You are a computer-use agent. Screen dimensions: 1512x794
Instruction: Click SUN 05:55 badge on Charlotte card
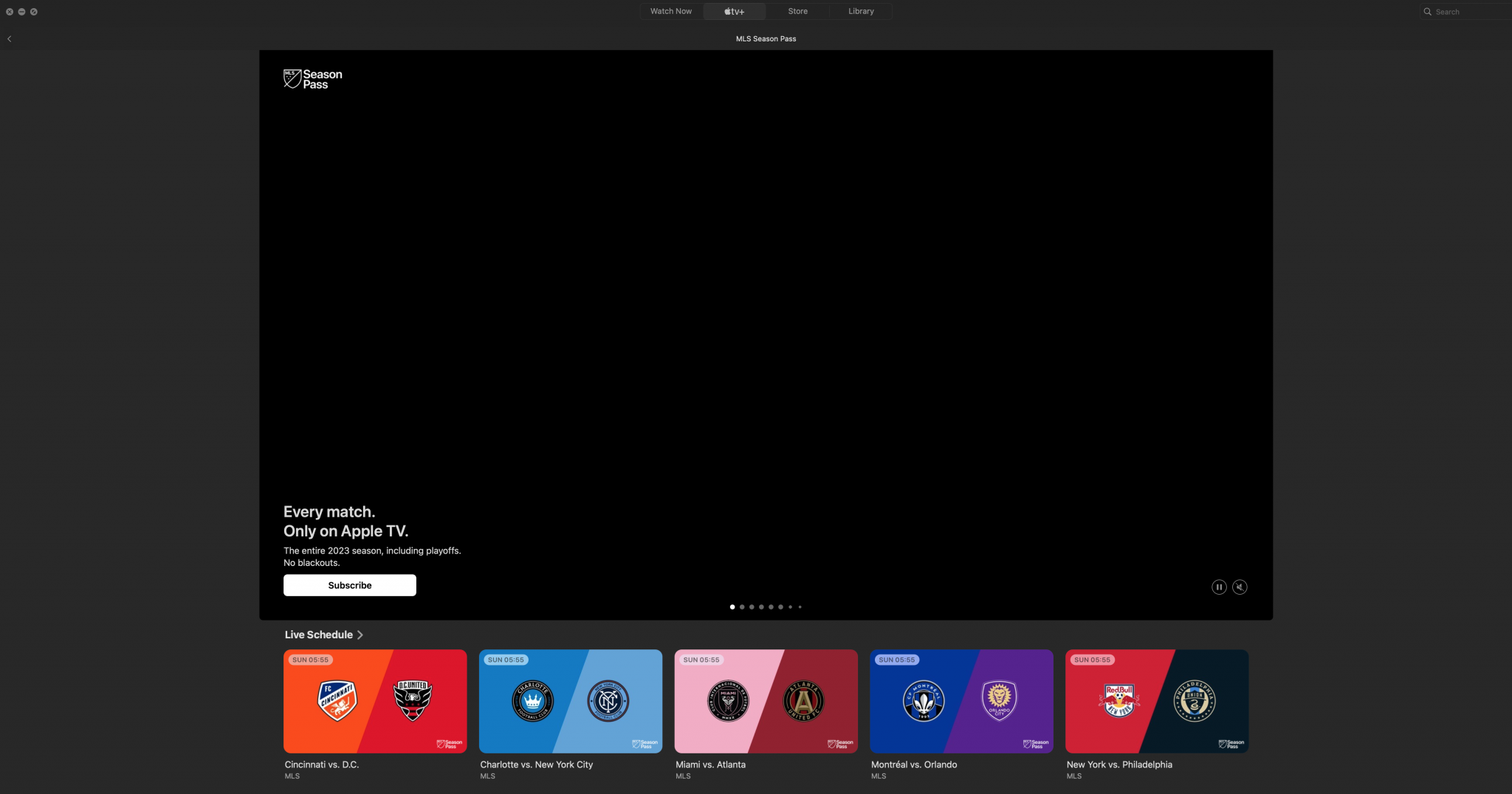pos(506,660)
